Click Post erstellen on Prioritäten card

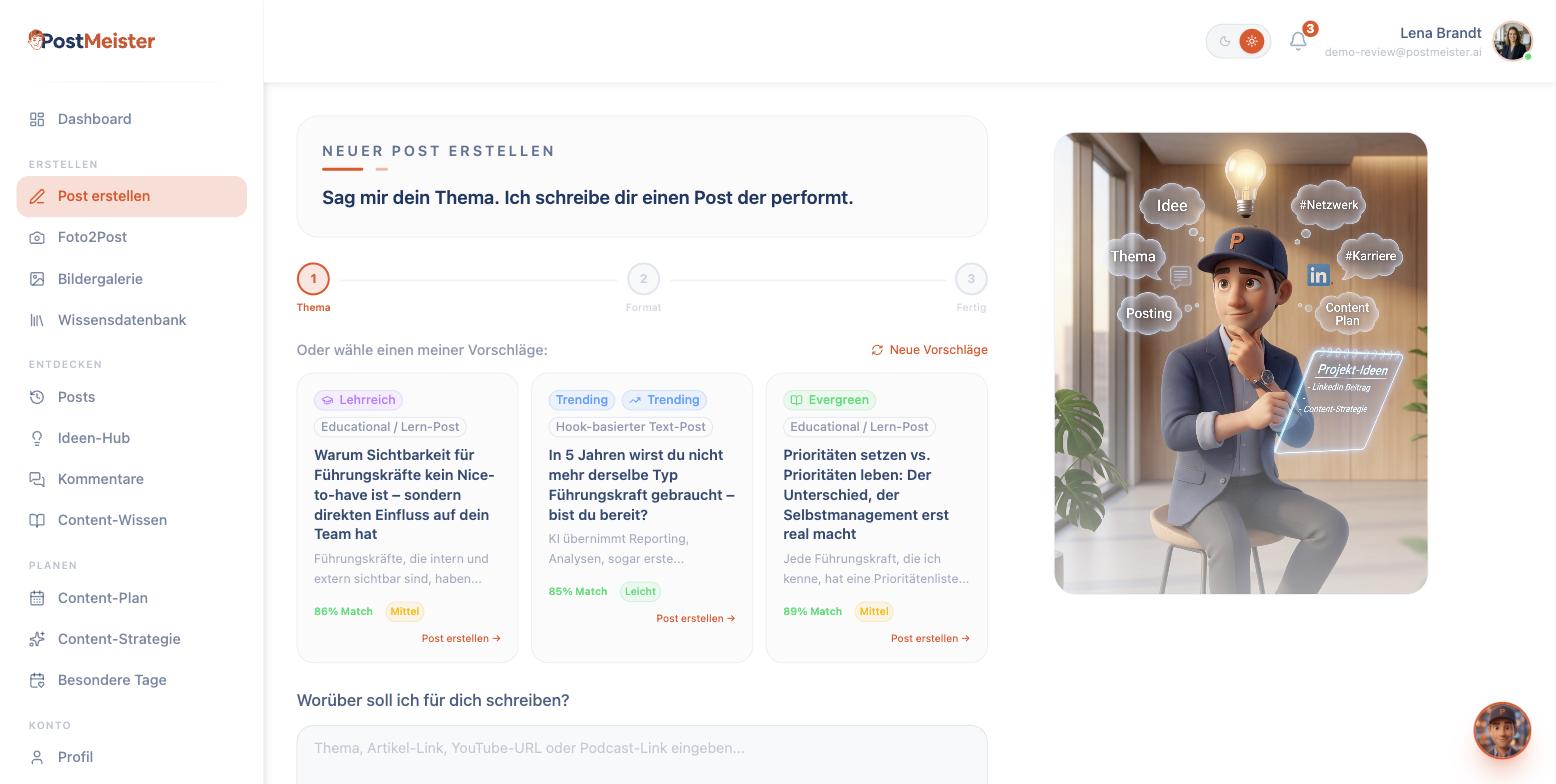pyautogui.click(x=930, y=638)
